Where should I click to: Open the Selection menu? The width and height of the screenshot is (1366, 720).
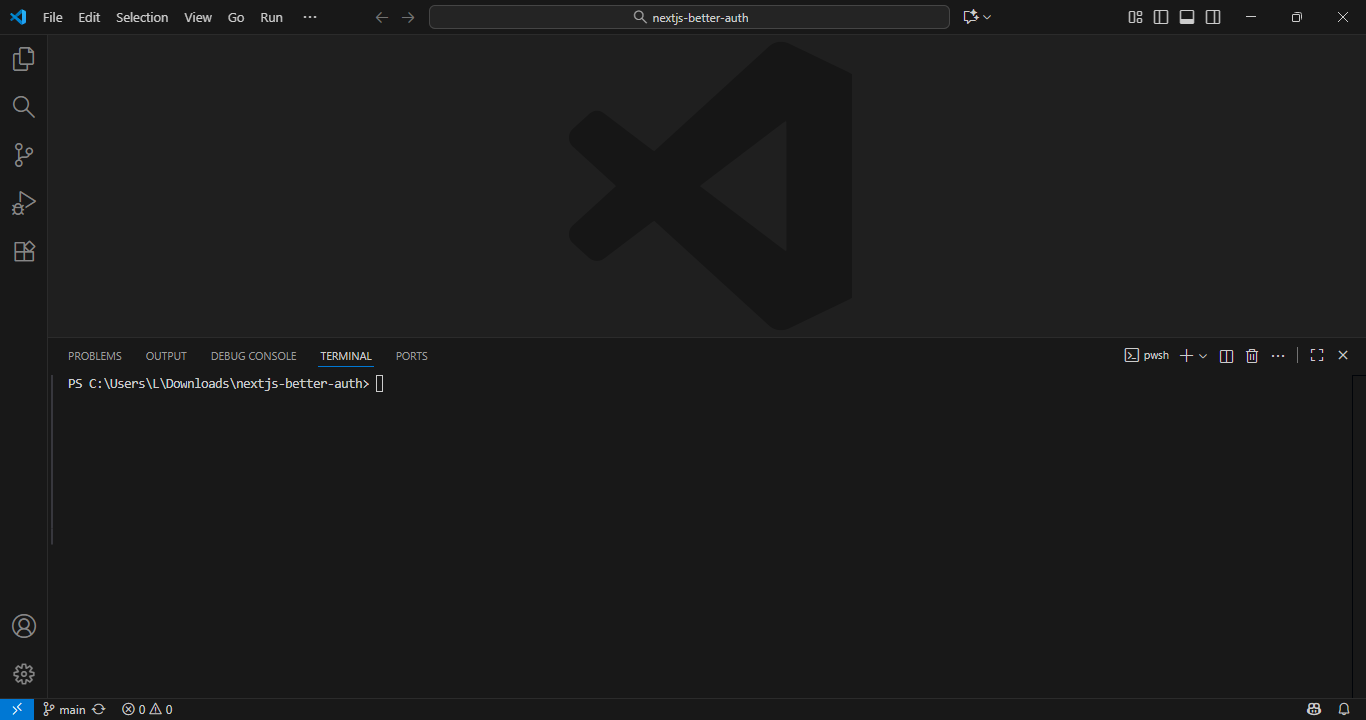click(142, 17)
